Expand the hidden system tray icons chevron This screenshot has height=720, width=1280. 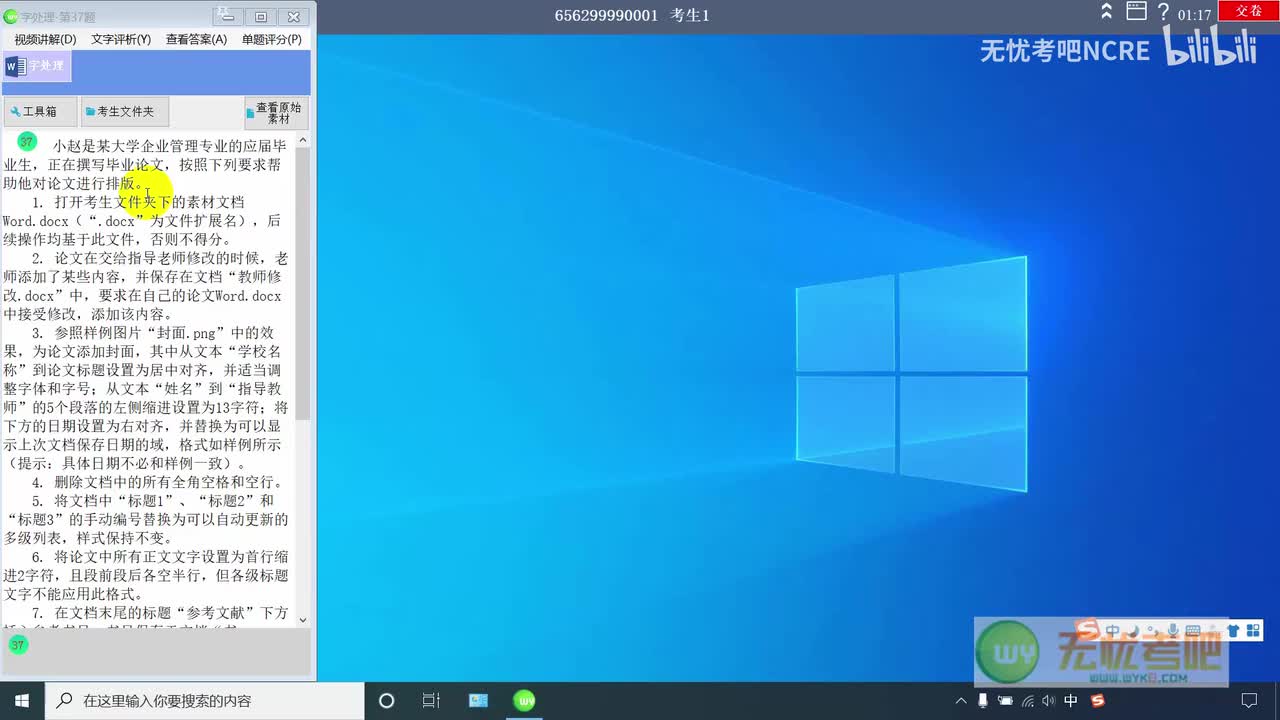tap(961, 701)
